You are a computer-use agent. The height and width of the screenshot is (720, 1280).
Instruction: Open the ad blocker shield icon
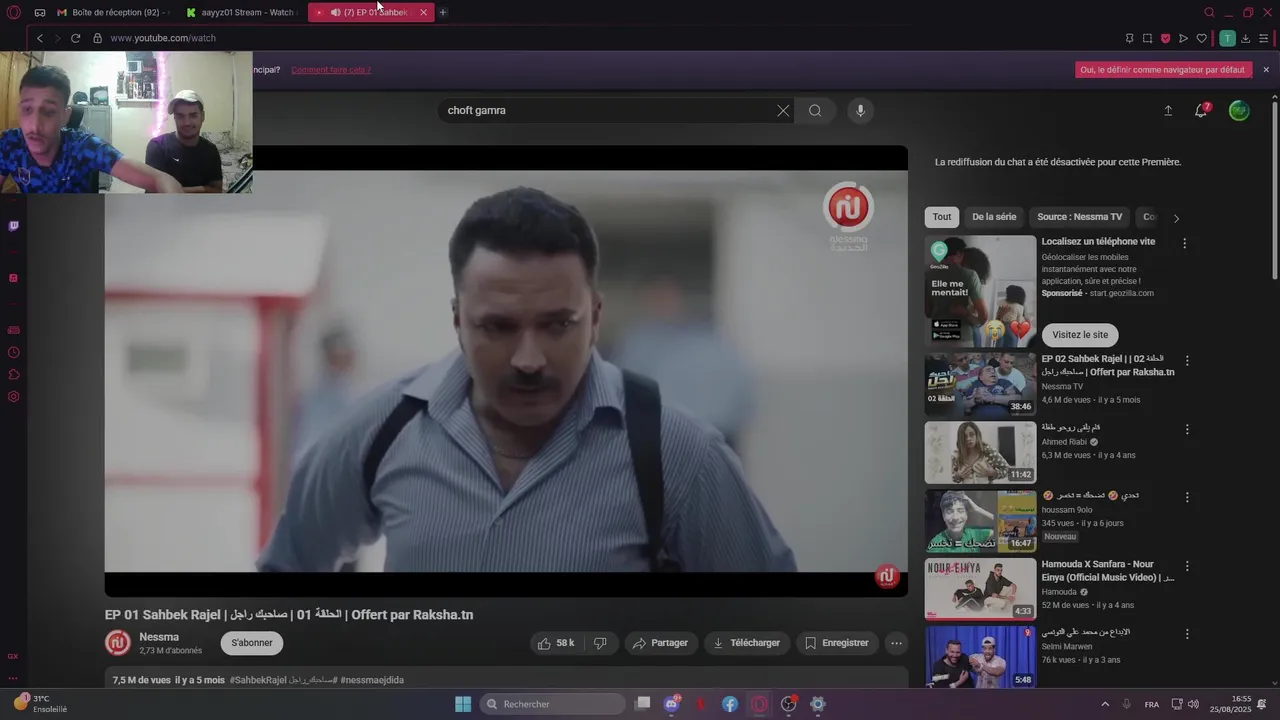coord(1165,38)
